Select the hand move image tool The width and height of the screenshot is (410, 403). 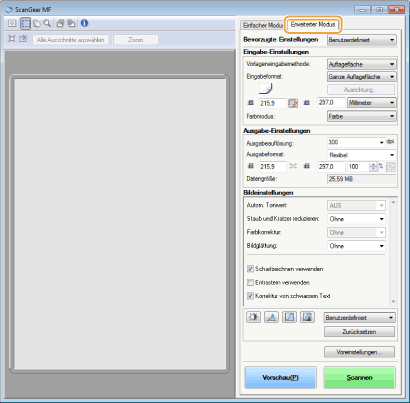coord(37,24)
